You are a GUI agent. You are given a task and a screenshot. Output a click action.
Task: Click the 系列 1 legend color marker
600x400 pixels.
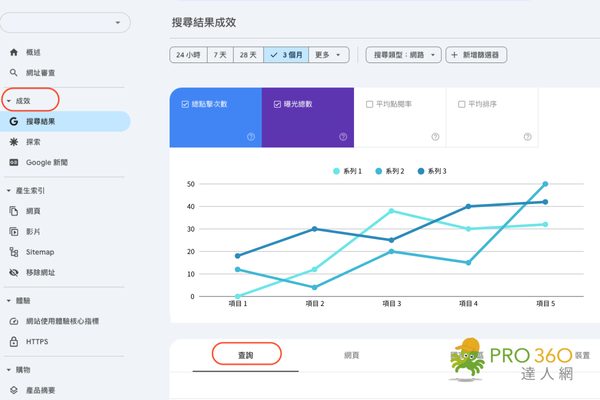click(x=335, y=171)
